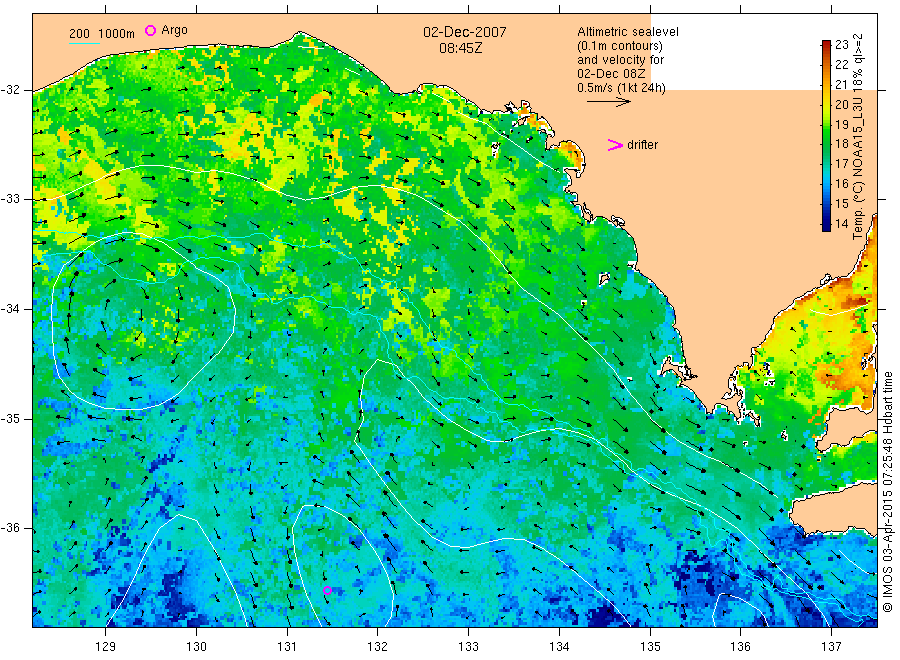Click the colorbar value '20'
The height and width of the screenshot is (660, 900).
(x=841, y=104)
